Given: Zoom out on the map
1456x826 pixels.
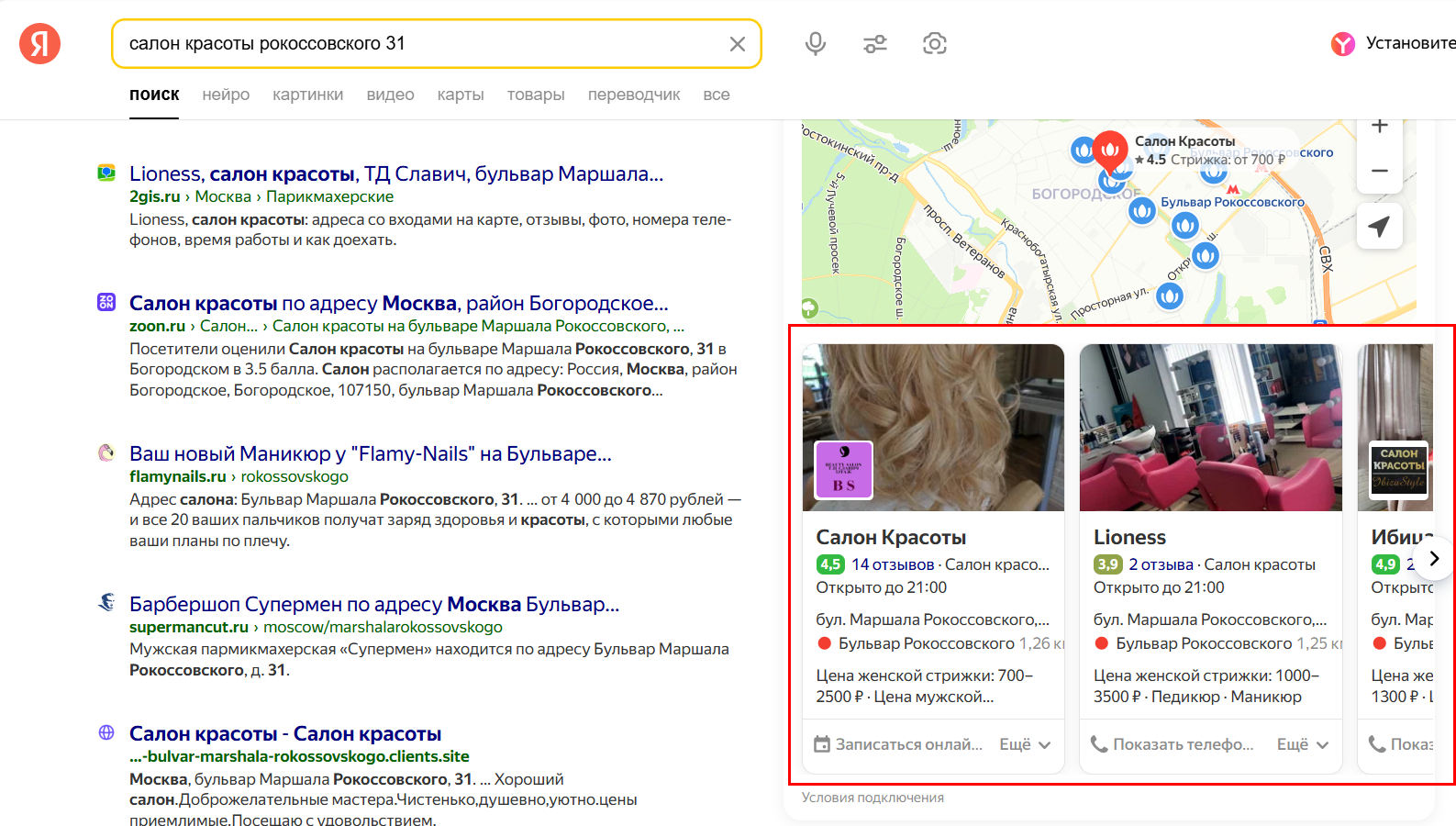Looking at the screenshot, I should pos(1379,171).
